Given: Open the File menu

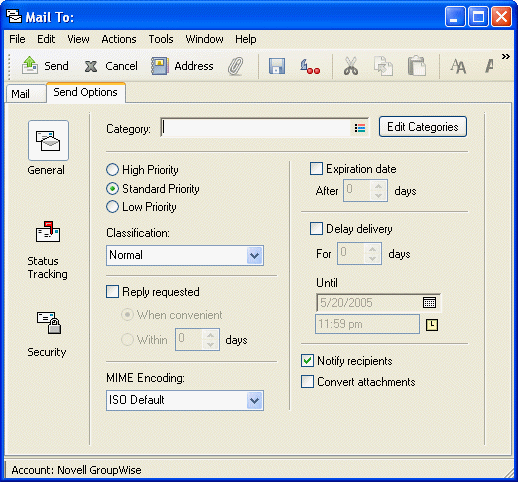Looking at the screenshot, I should tap(17, 39).
